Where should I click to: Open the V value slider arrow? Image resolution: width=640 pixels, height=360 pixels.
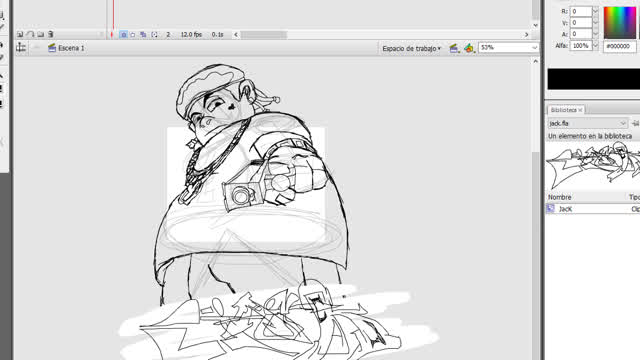tap(595, 23)
